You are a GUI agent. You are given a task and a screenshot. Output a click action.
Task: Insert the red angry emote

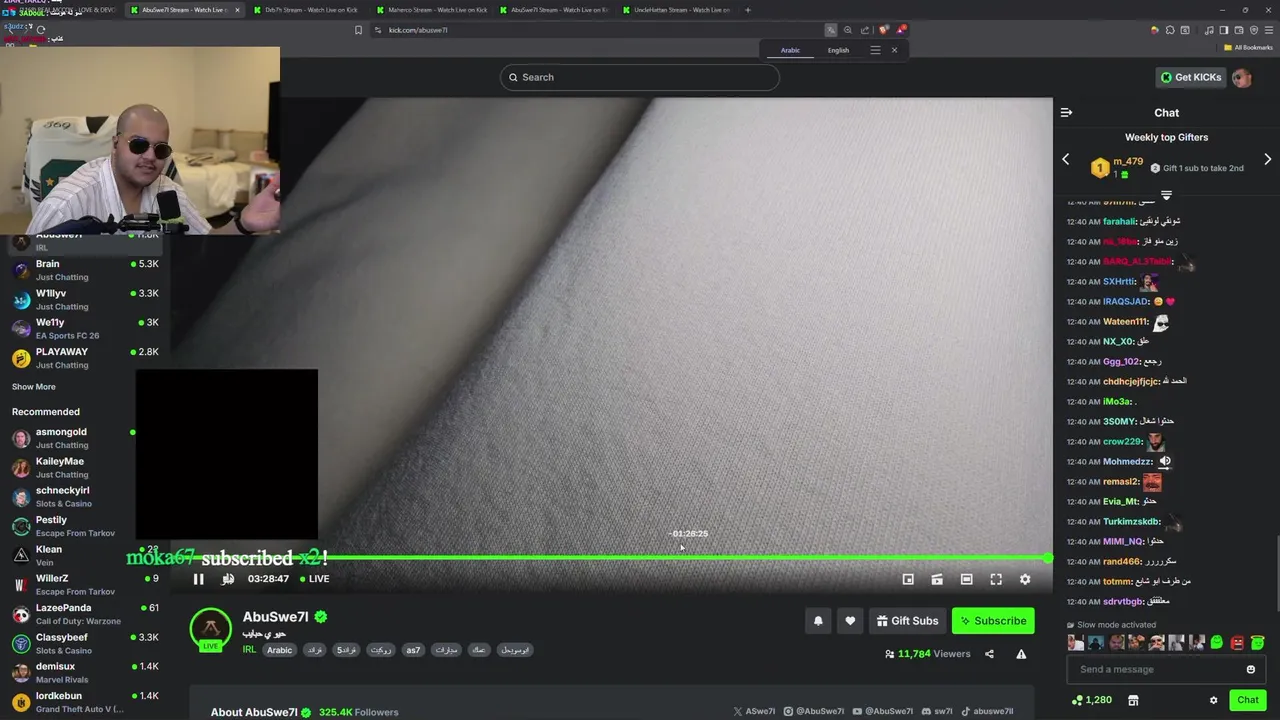click(x=1237, y=643)
